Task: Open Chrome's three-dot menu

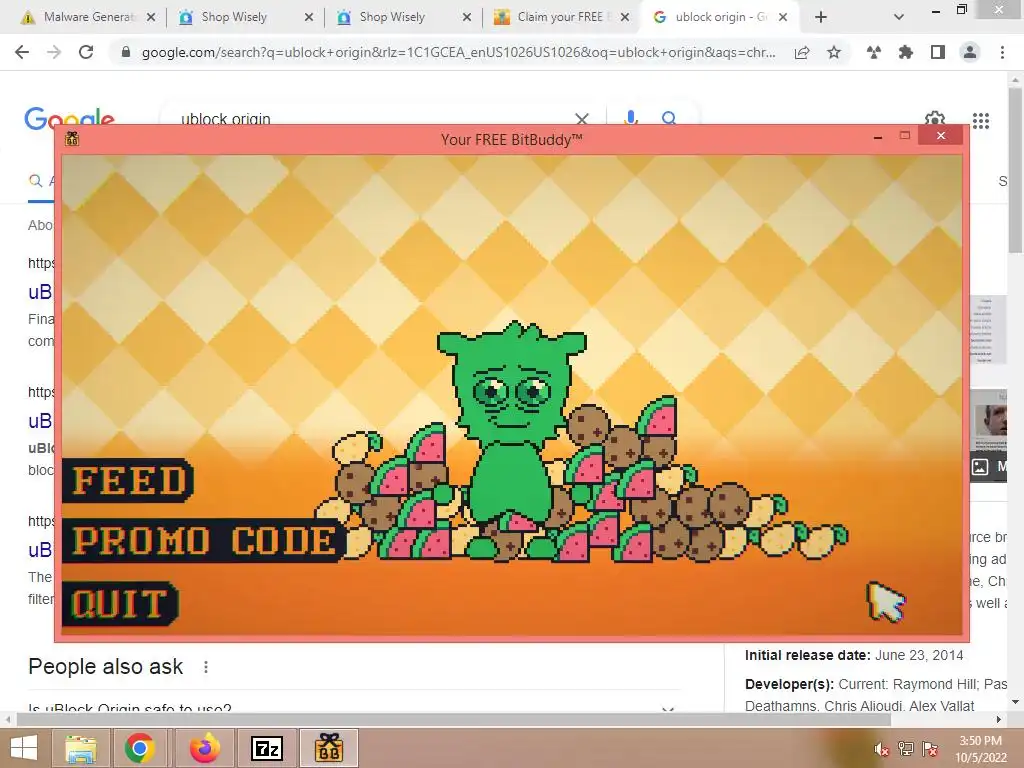Action: pyautogui.click(x=1002, y=52)
